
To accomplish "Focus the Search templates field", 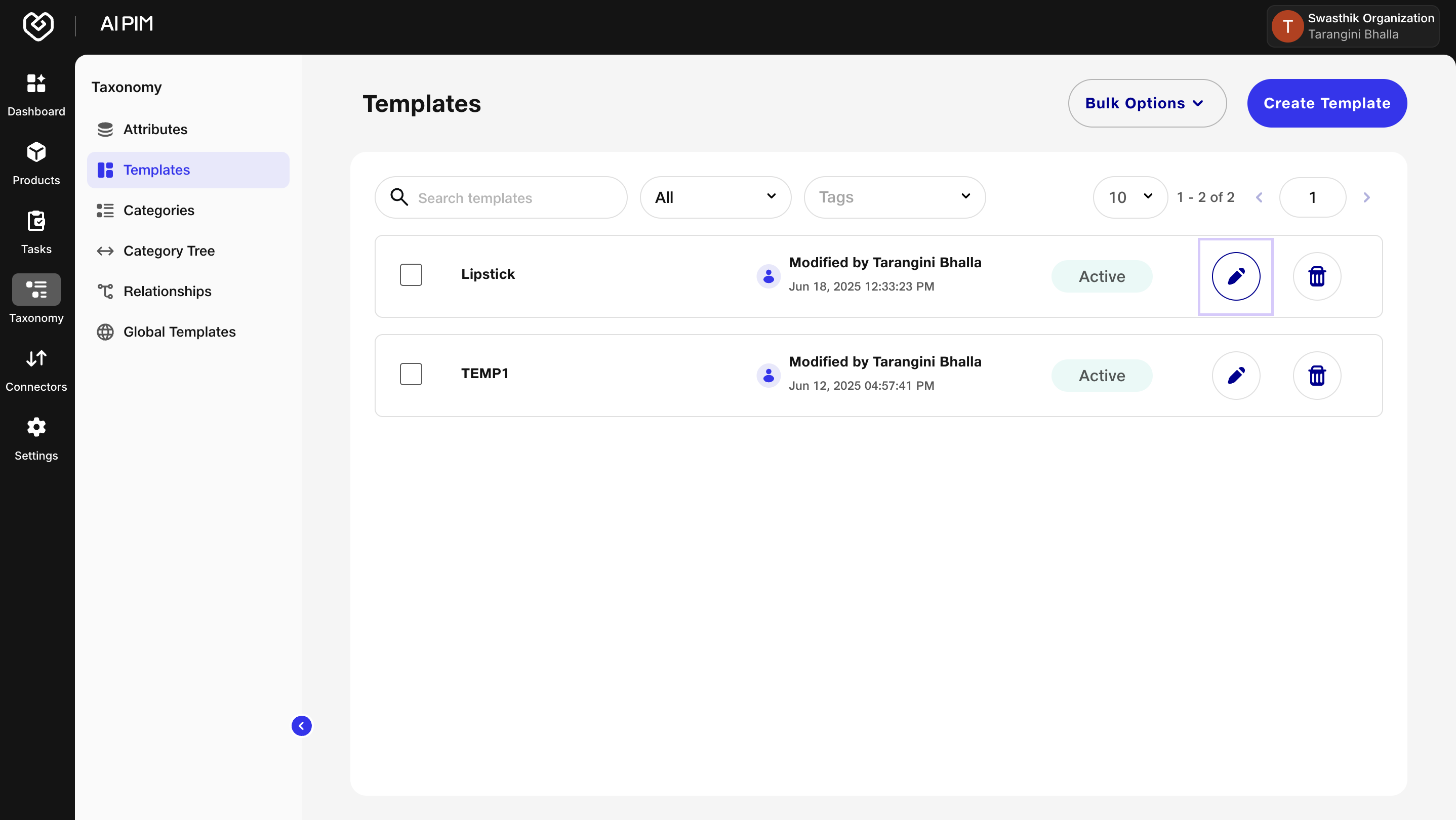I will (501, 197).
